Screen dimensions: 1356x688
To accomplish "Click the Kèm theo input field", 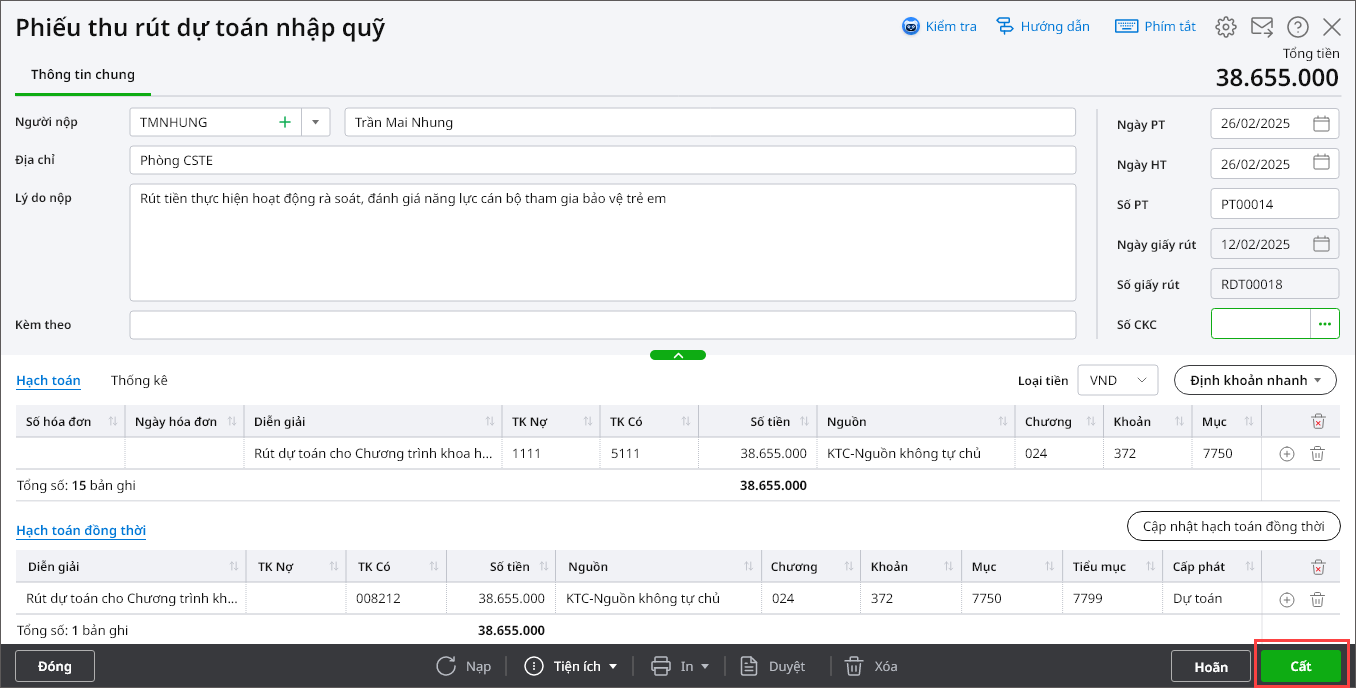I will (603, 325).
